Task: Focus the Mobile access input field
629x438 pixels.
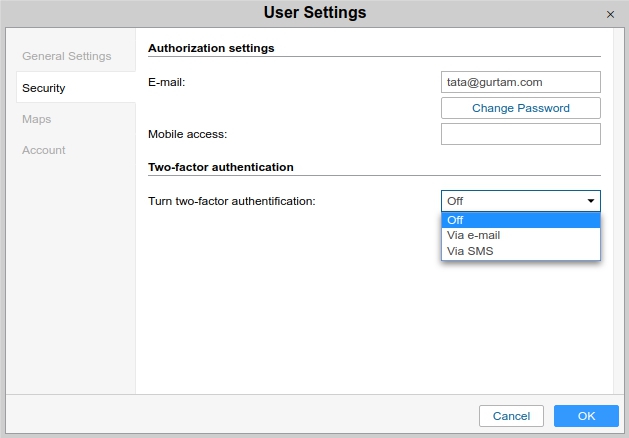Action: click(520, 134)
